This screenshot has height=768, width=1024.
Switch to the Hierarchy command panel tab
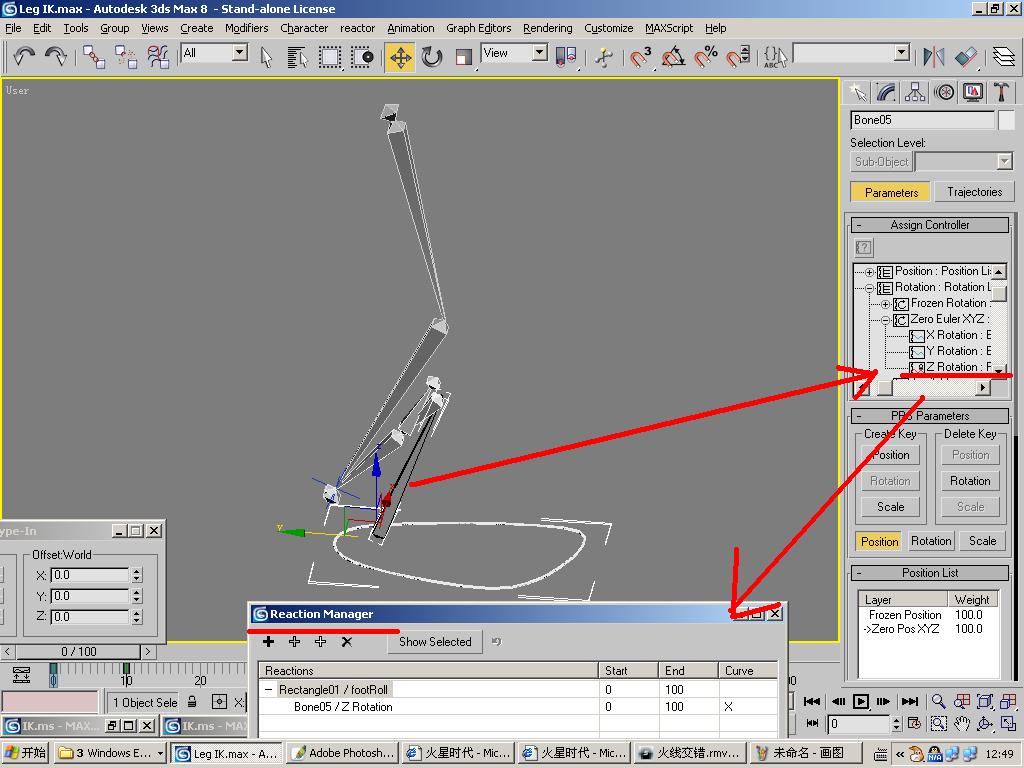[915, 92]
